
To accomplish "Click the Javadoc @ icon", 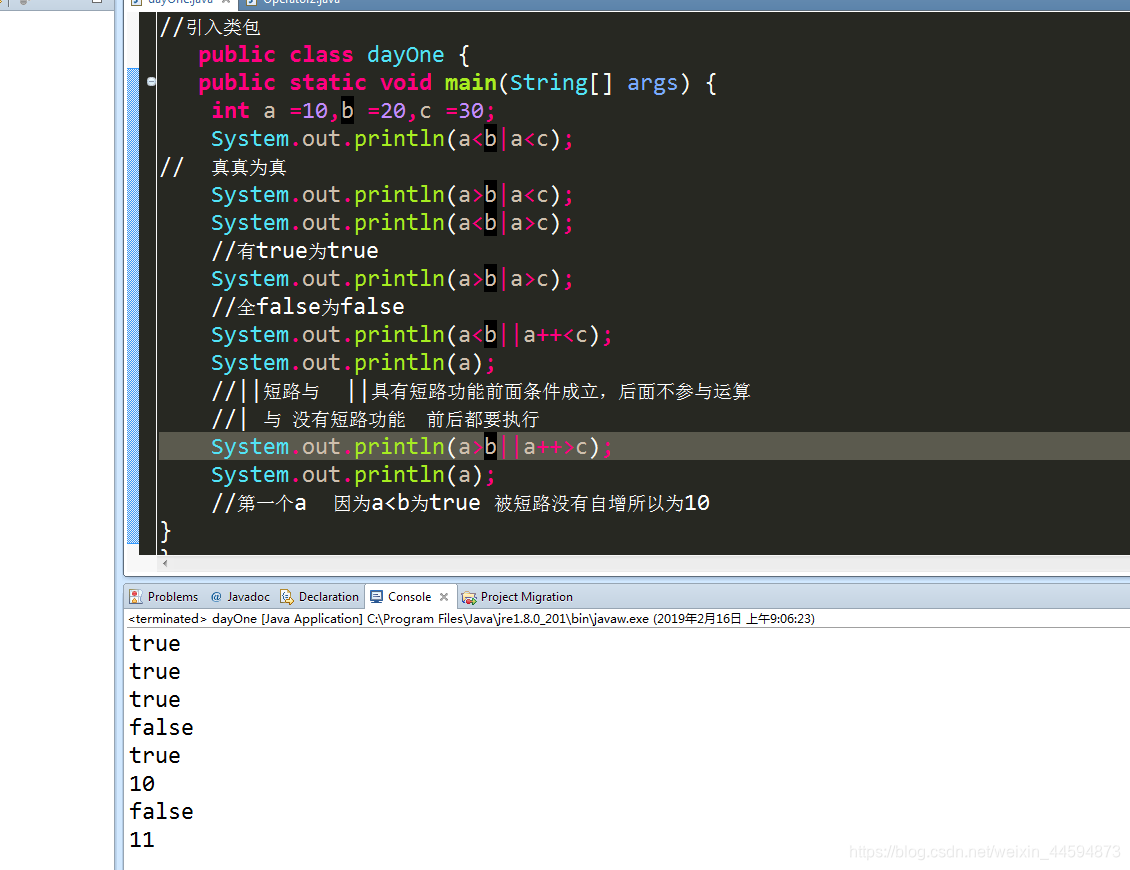I will tap(215, 597).
